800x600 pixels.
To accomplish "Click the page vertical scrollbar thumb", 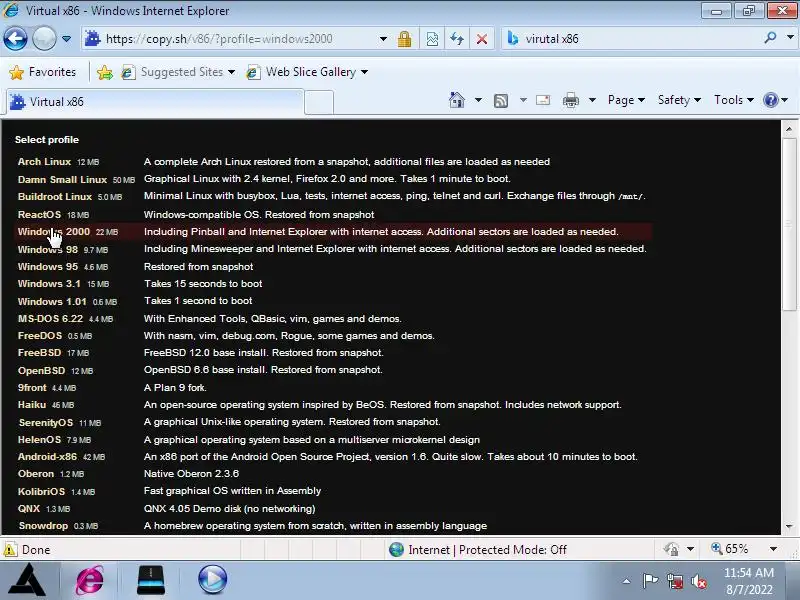I will pos(789,222).
